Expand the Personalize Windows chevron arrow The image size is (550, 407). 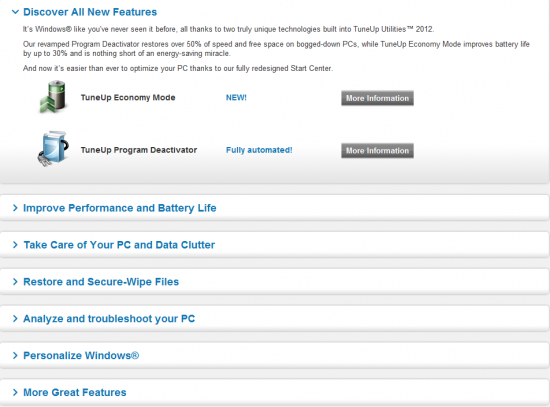(x=15, y=355)
